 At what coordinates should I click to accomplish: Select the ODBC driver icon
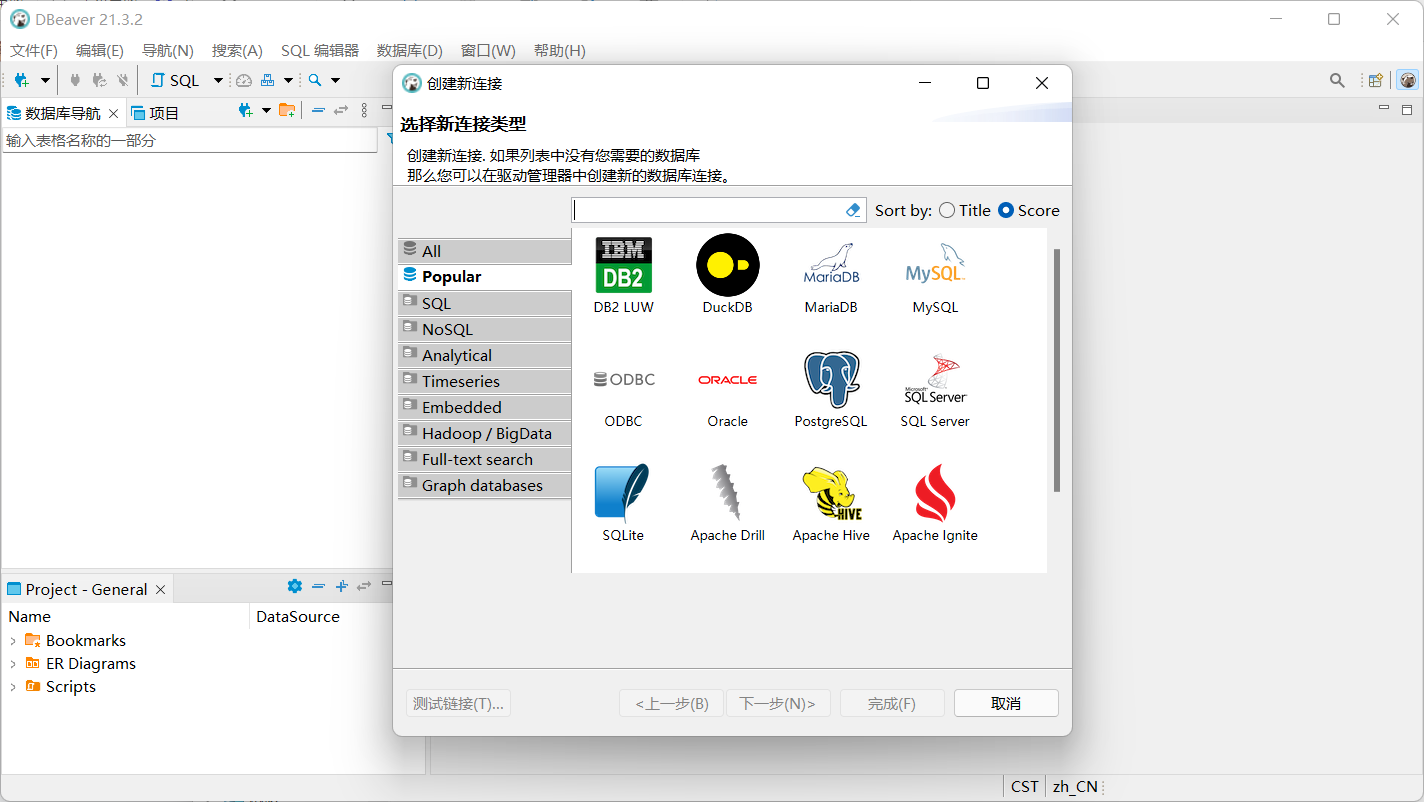pyautogui.click(x=623, y=379)
